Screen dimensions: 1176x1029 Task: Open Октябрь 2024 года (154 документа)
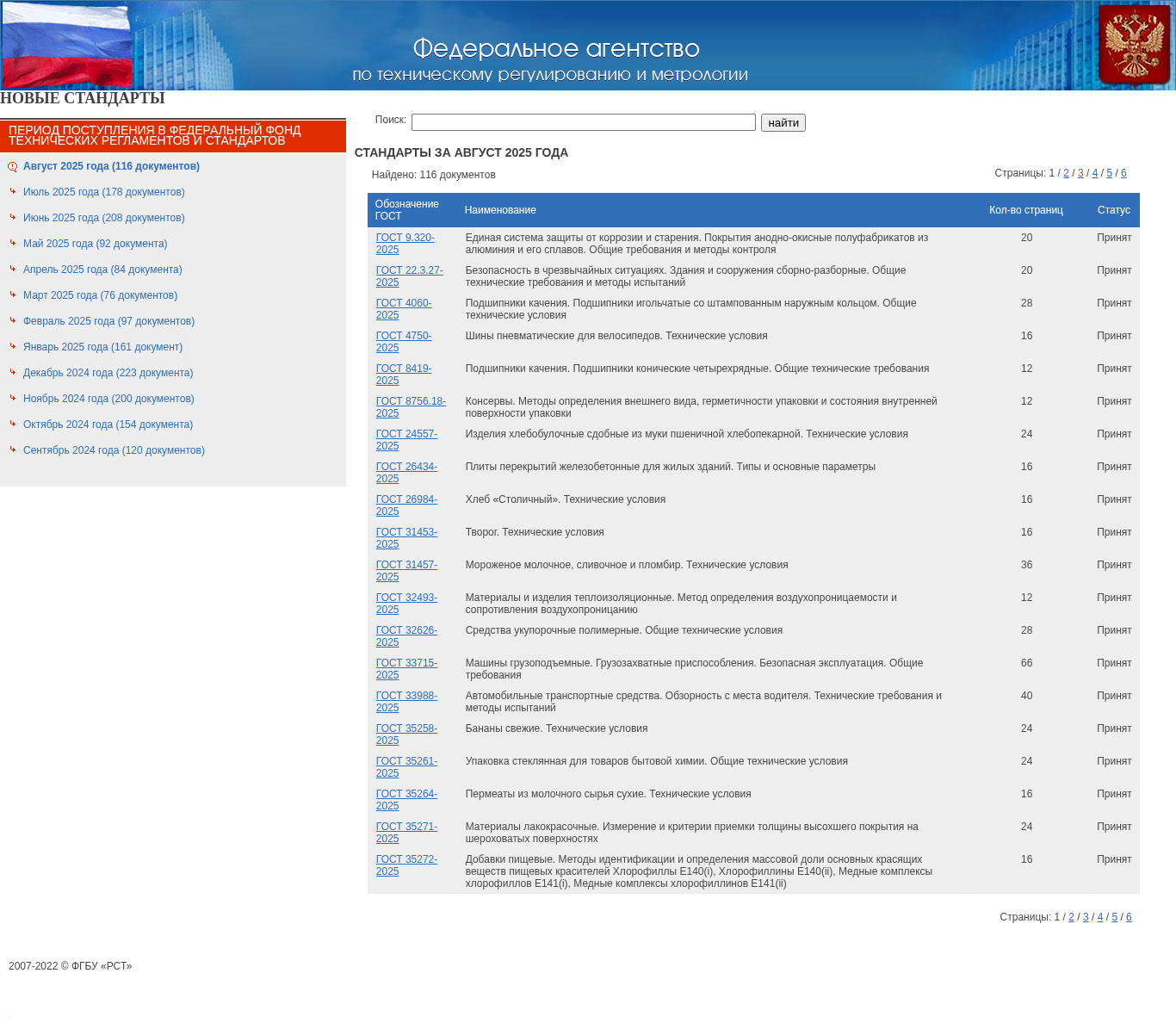click(108, 425)
